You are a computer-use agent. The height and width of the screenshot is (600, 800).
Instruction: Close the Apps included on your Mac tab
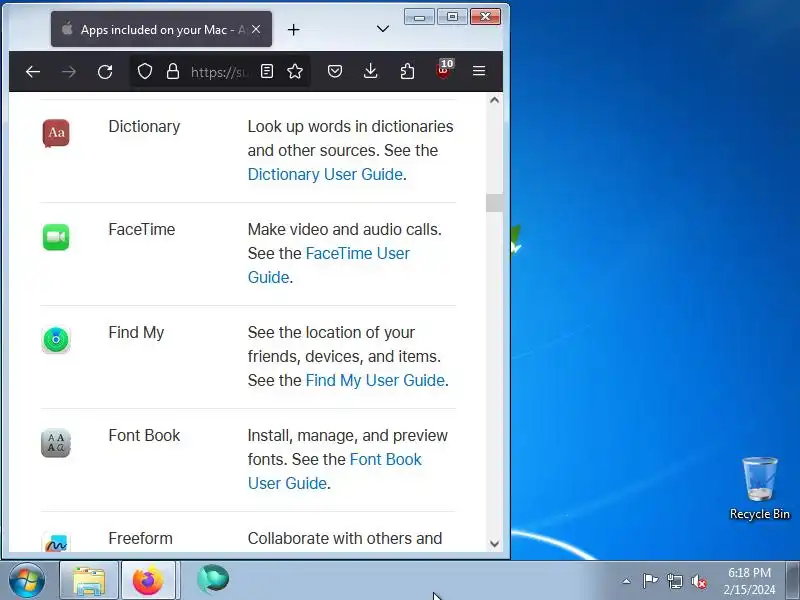(x=256, y=30)
